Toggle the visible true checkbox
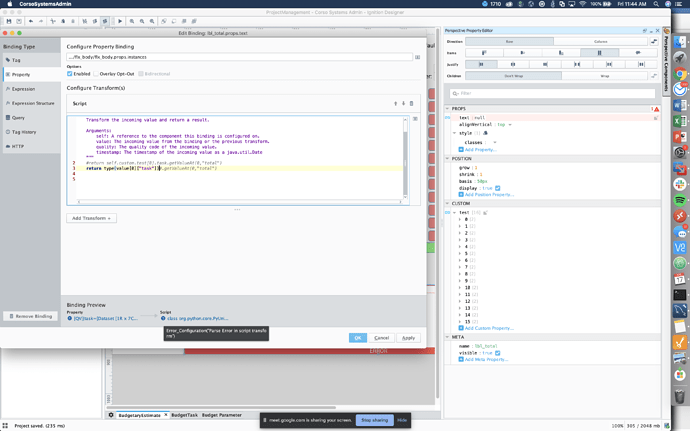Image resolution: width=690 pixels, height=431 pixels. point(498,353)
